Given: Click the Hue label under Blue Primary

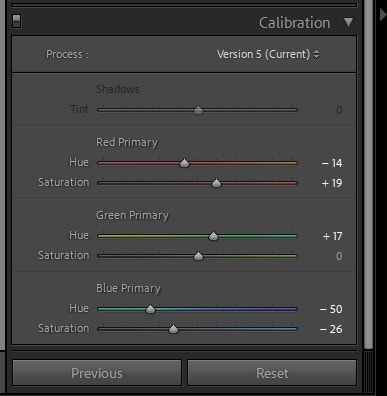Looking at the screenshot, I should coord(79,308).
